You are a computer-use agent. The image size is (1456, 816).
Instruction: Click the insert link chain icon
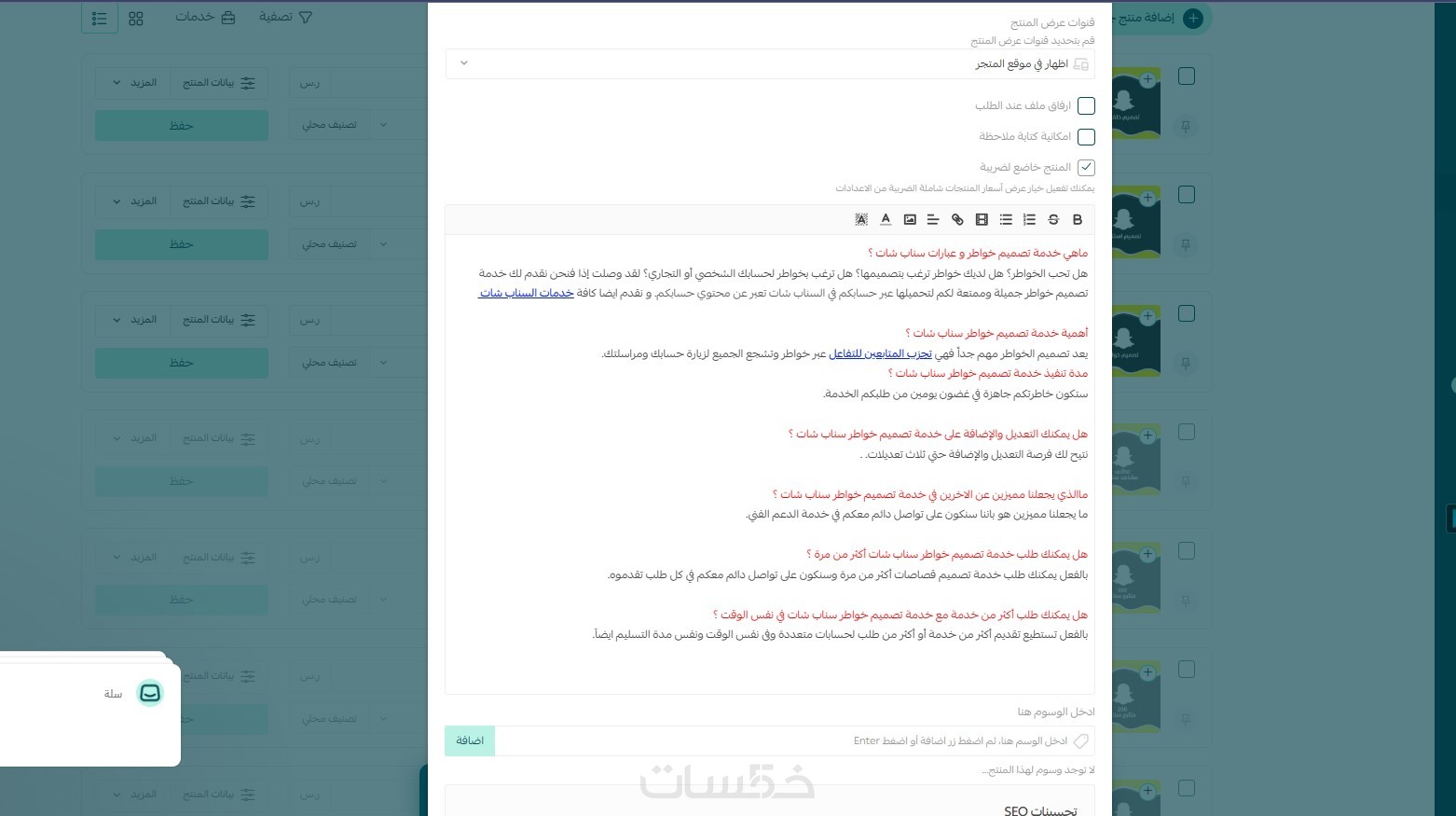(957, 220)
